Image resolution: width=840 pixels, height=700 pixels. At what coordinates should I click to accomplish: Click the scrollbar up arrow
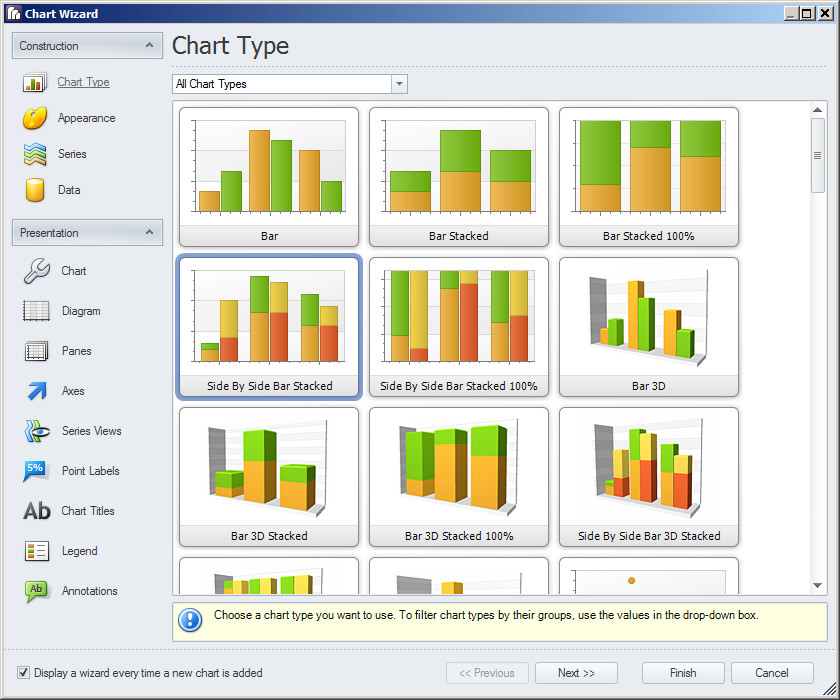pos(818,110)
